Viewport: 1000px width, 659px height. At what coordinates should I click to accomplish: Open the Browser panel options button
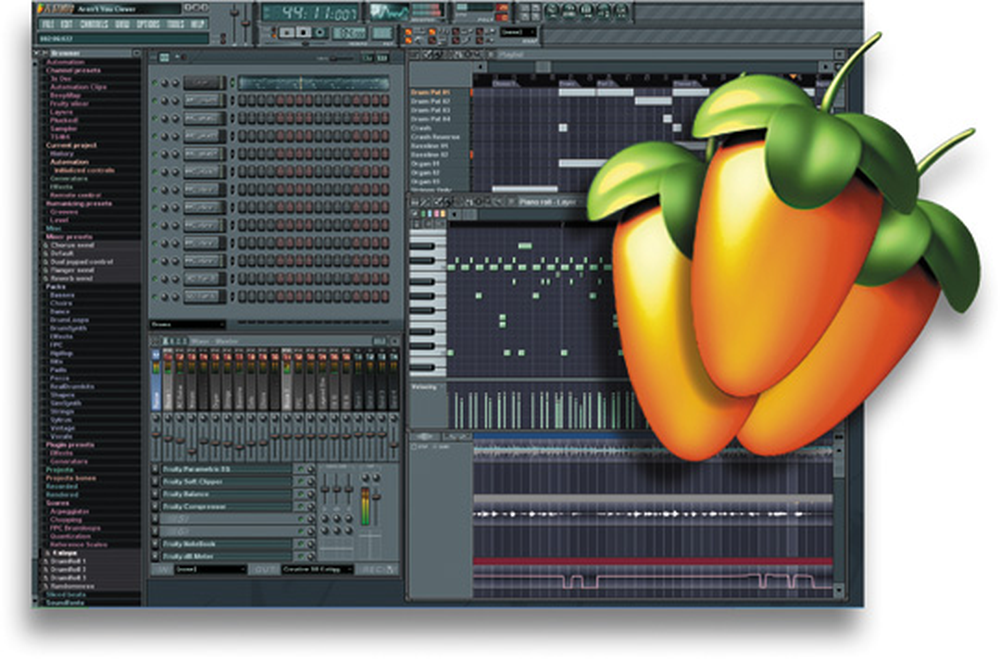tap(136, 53)
